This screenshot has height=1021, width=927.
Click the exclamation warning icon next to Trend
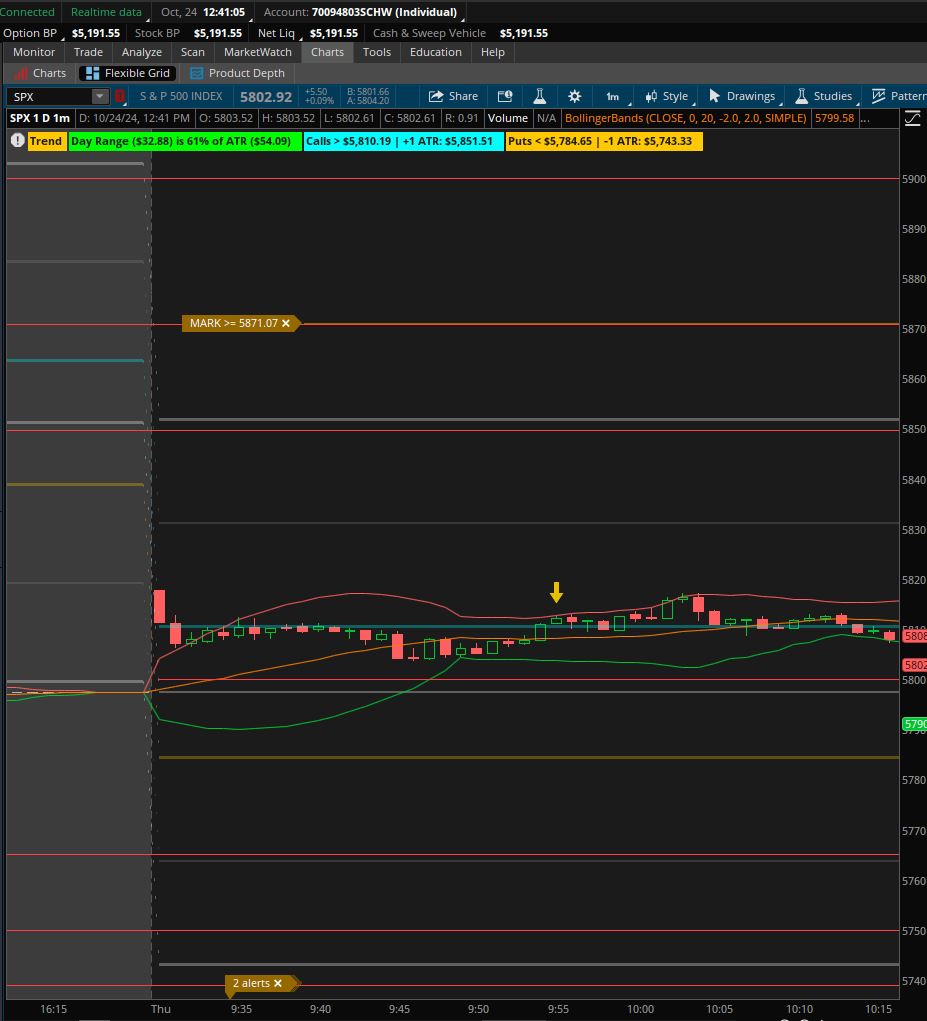(x=18, y=141)
